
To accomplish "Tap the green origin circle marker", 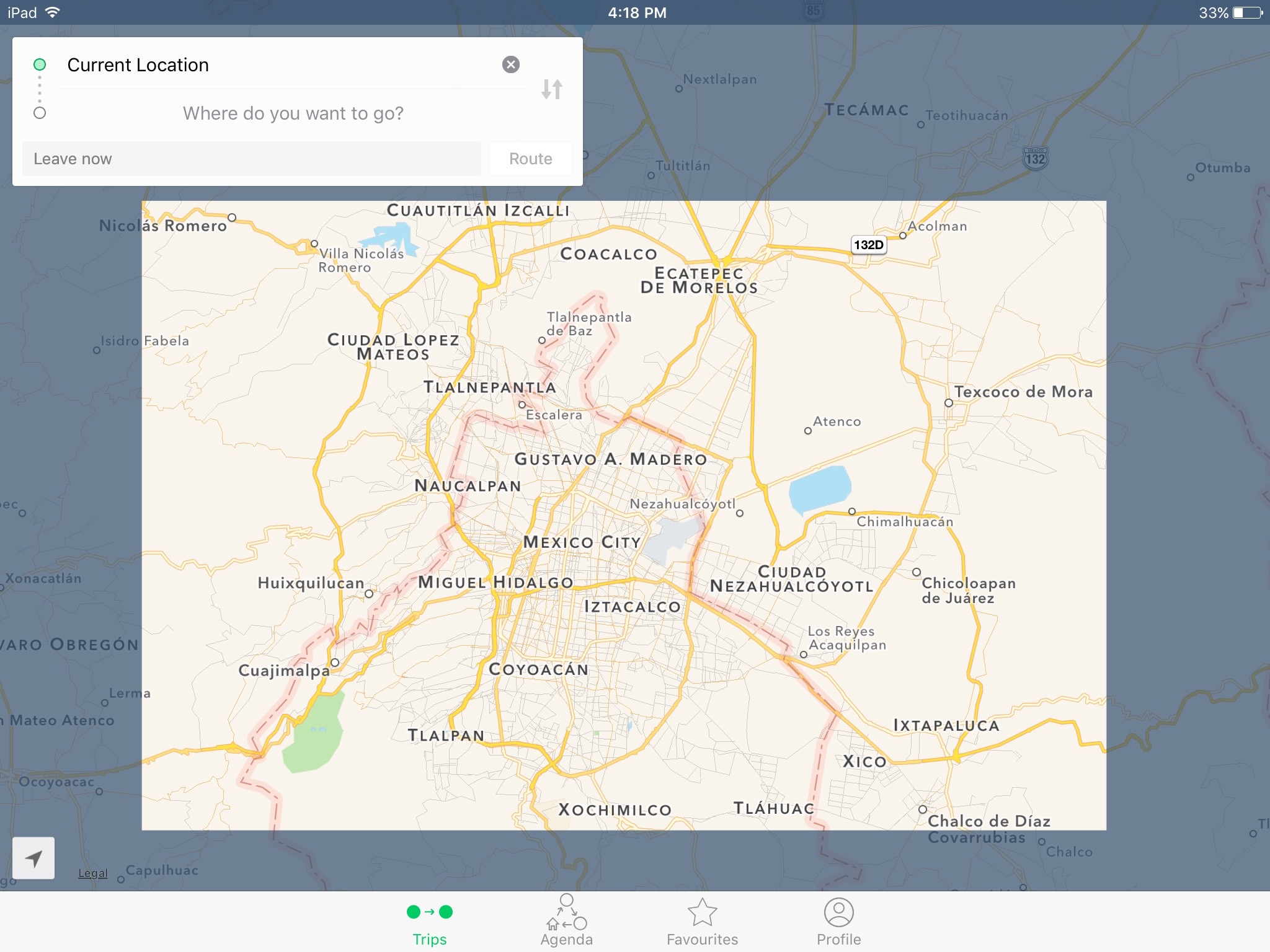I will (40, 64).
